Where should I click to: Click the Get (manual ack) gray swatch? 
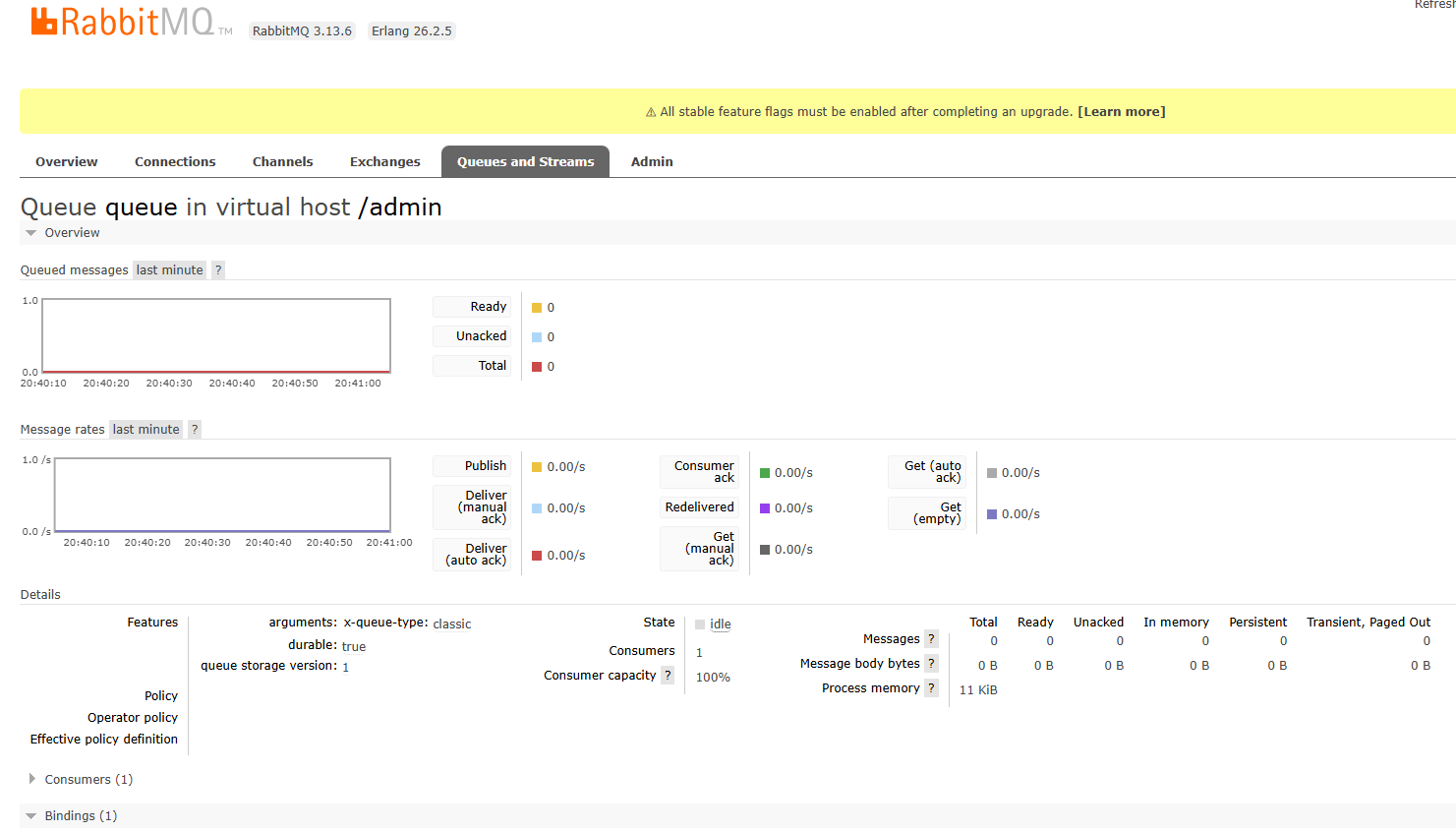[x=765, y=550]
